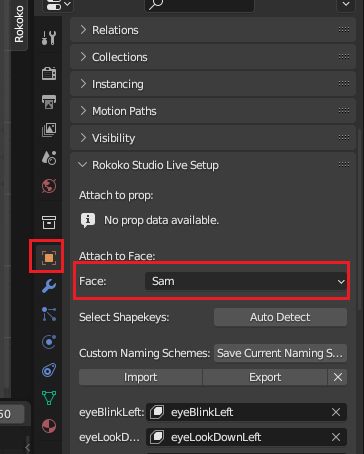Image resolution: width=364 pixels, height=454 pixels.
Task: Open the View Layer properties tab
Action: pyautogui.click(x=49, y=130)
